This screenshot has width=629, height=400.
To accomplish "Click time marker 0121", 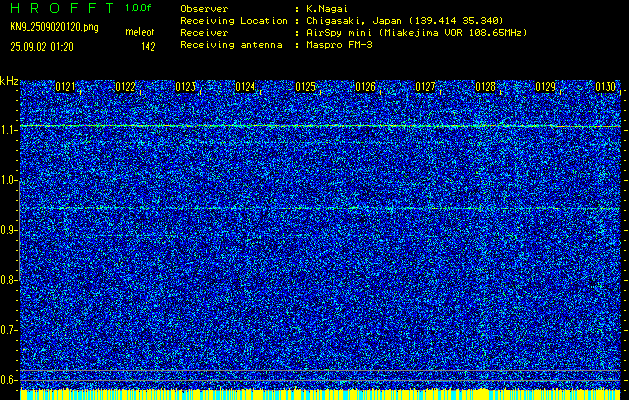I will tap(65, 87).
